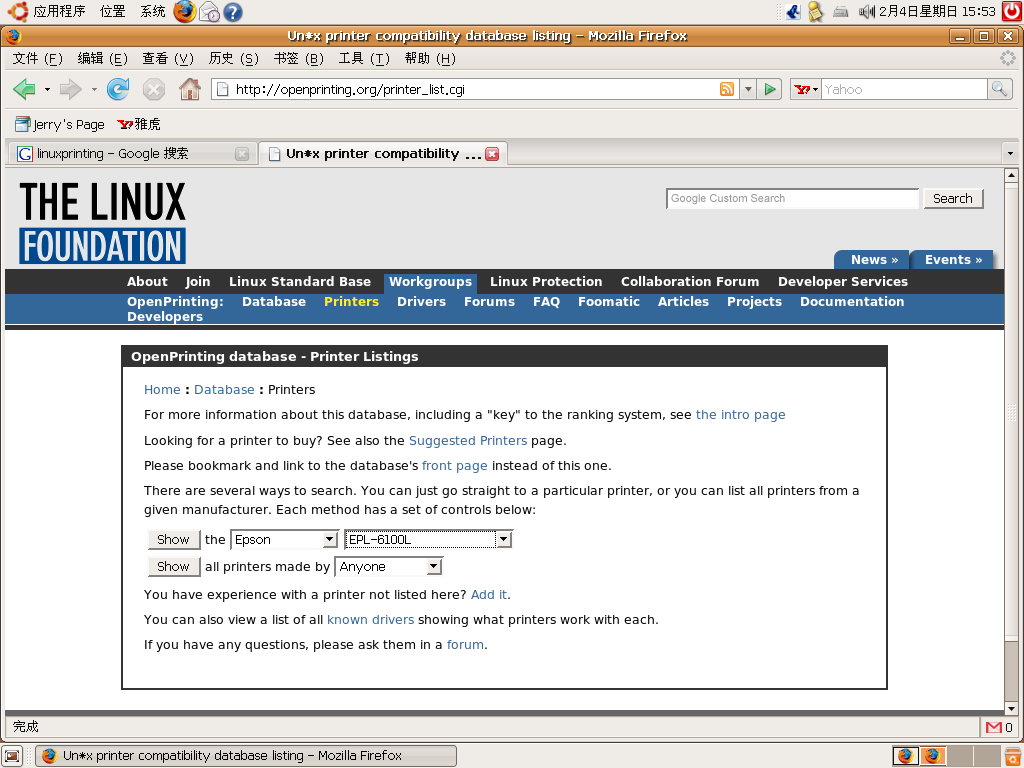The width and height of the screenshot is (1024, 768).
Task: Click the show desktop icon in bottom panel
Action: click(12, 756)
